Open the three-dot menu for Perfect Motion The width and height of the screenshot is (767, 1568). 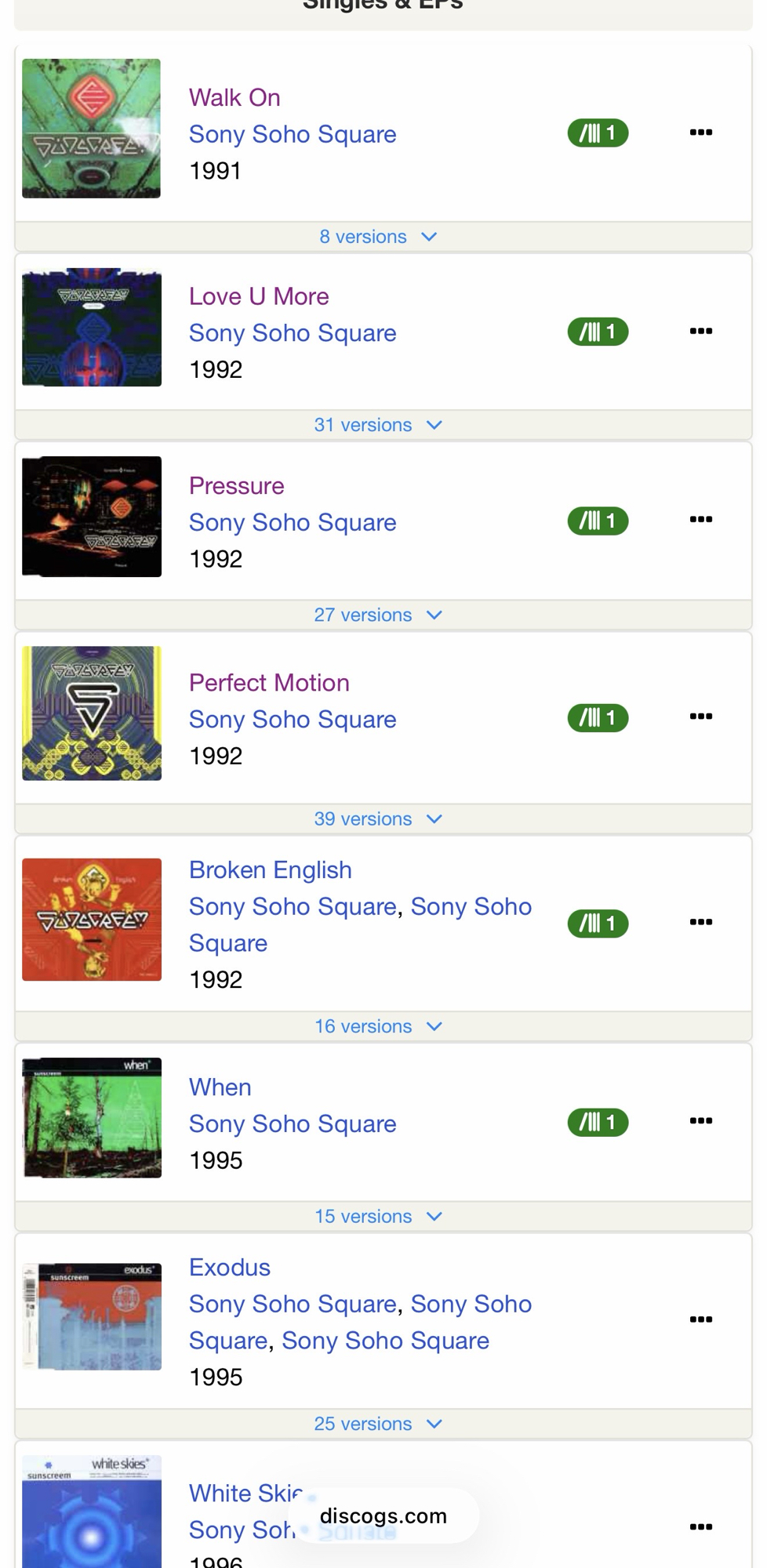click(700, 717)
